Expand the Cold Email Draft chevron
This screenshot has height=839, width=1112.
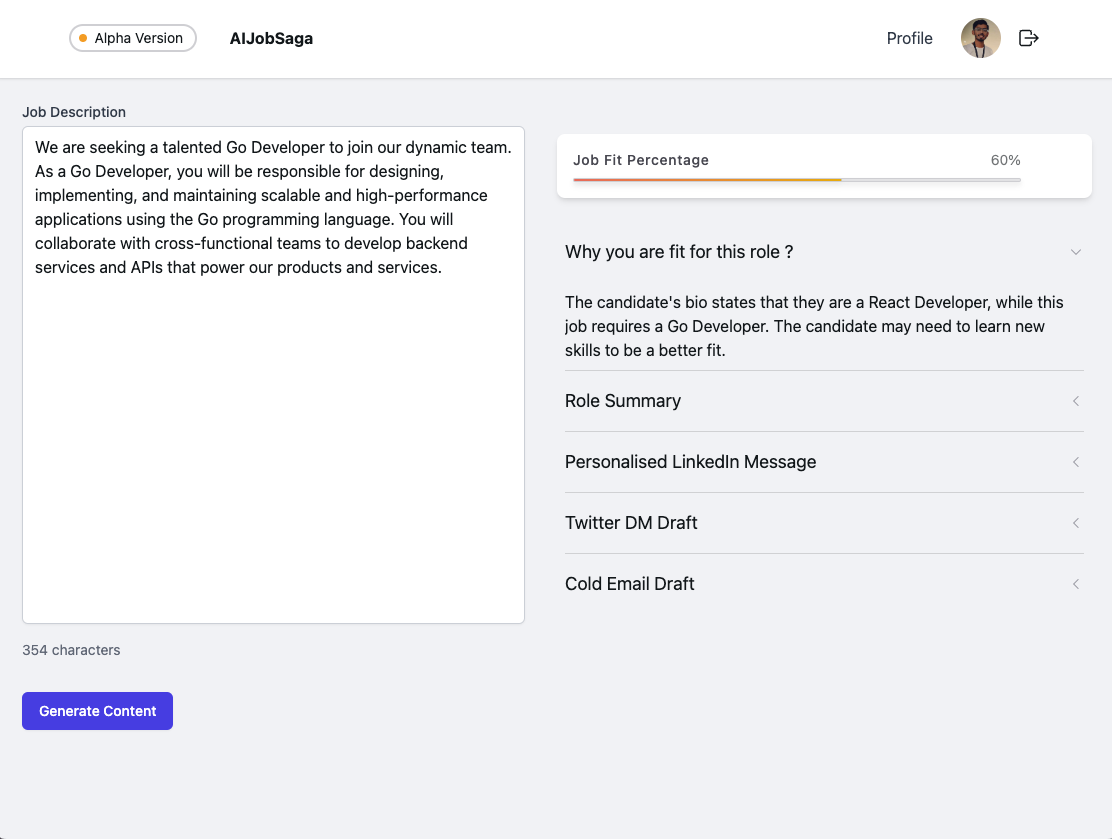click(1075, 584)
